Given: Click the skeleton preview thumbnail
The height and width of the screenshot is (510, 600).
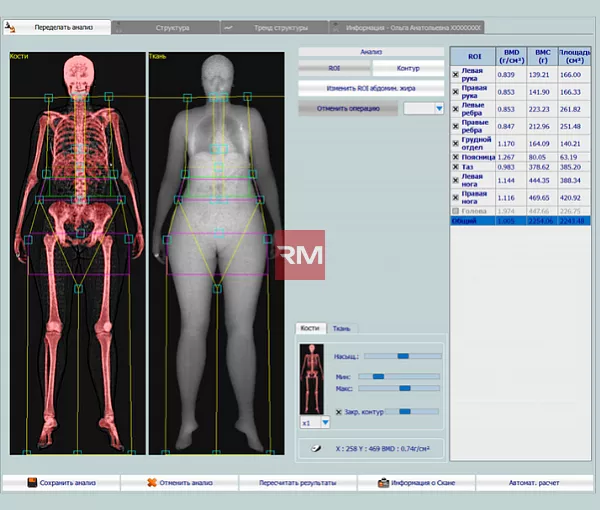Looking at the screenshot, I should pos(311,379).
